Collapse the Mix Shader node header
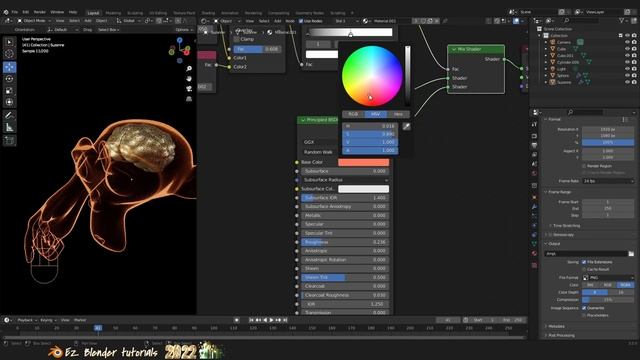This screenshot has width=640, height=360. tap(453, 49)
